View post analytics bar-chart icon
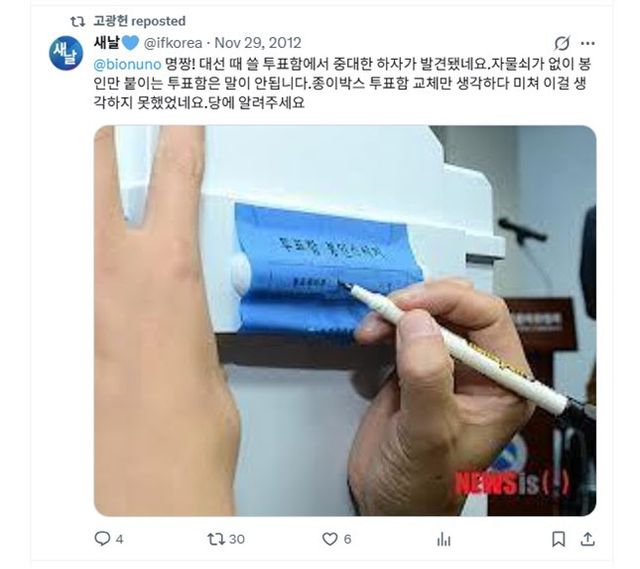640x569 pixels. 444,539
